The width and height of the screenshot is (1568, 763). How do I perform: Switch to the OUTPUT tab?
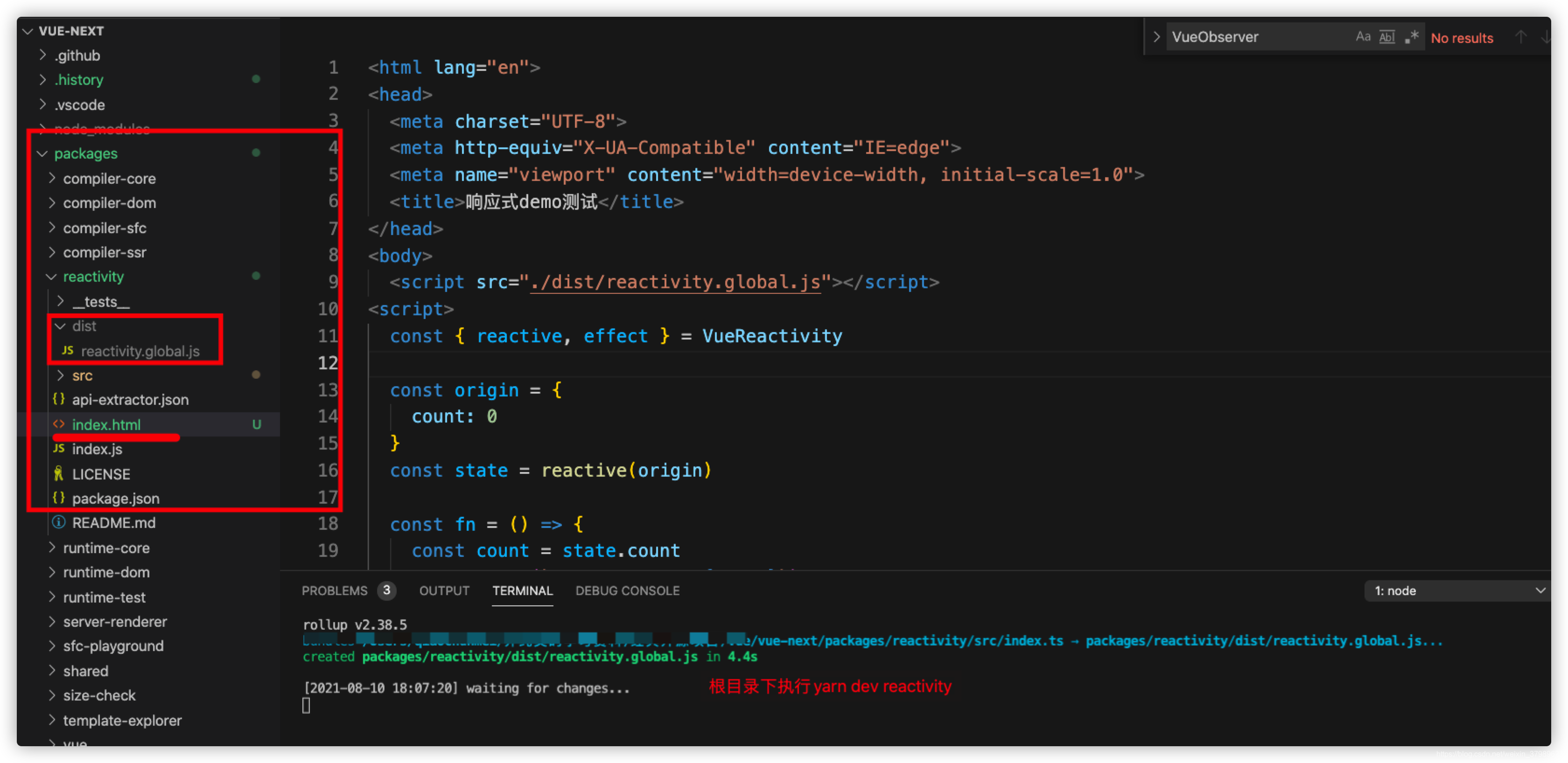click(444, 591)
